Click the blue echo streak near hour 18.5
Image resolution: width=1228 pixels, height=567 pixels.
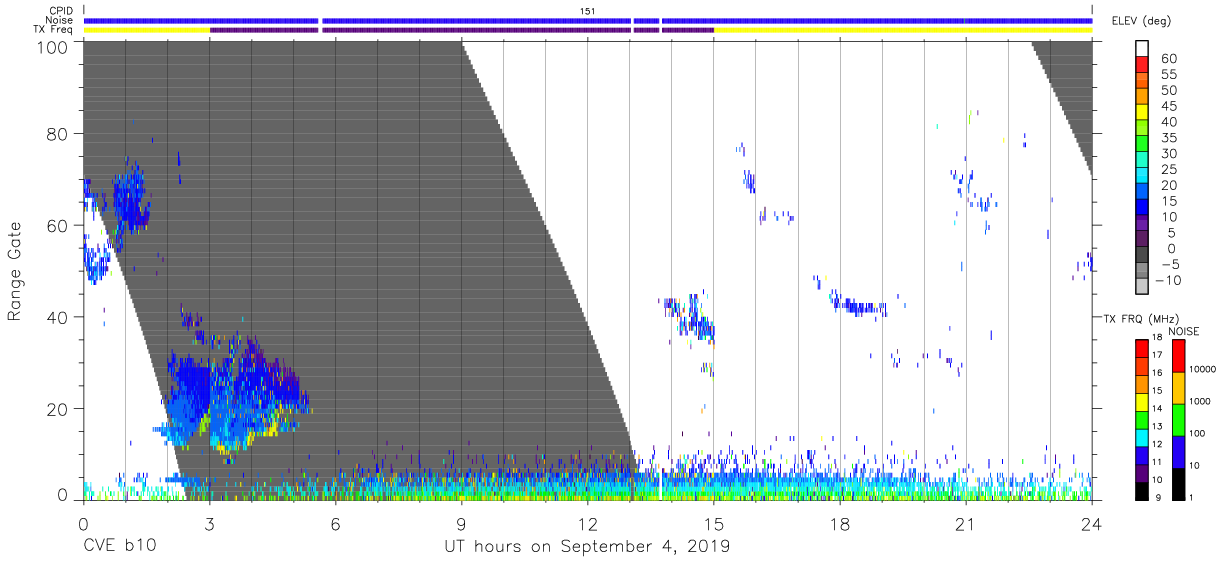point(858,307)
